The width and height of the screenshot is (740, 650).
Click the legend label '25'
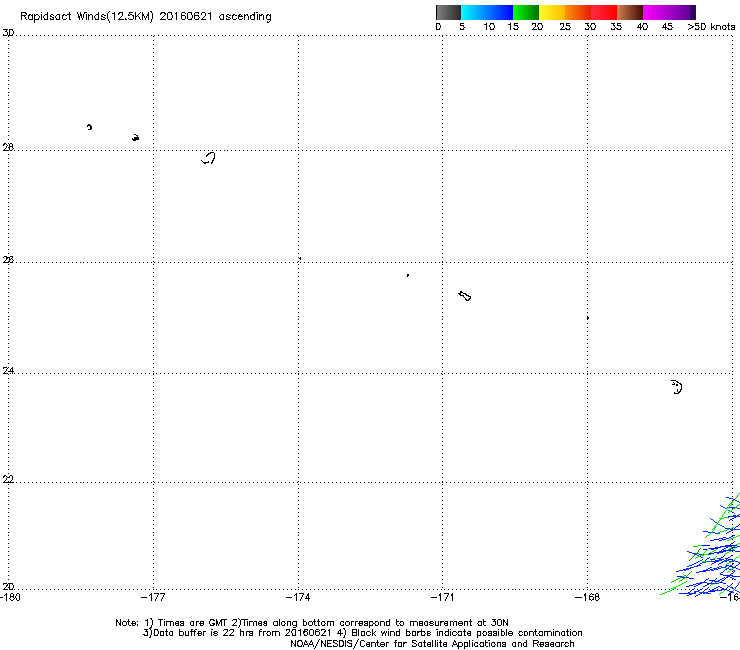coord(565,27)
